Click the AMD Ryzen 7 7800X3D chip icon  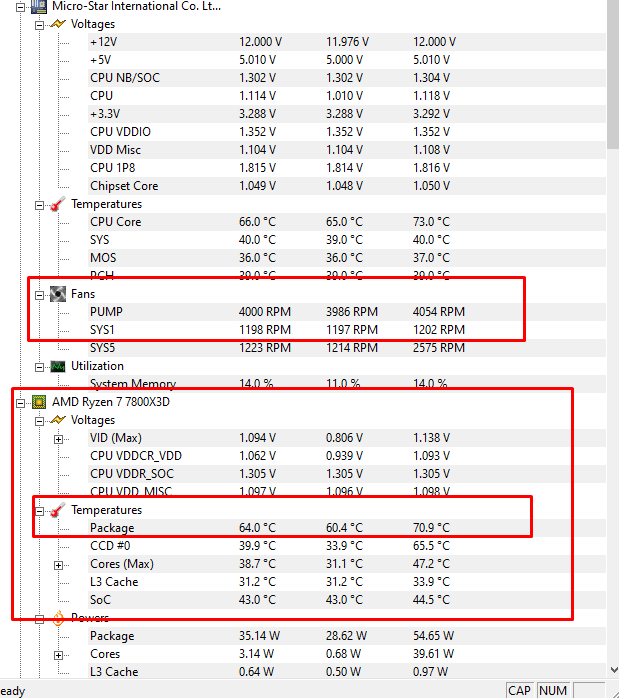pyautogui.click(x=39, y=402)
